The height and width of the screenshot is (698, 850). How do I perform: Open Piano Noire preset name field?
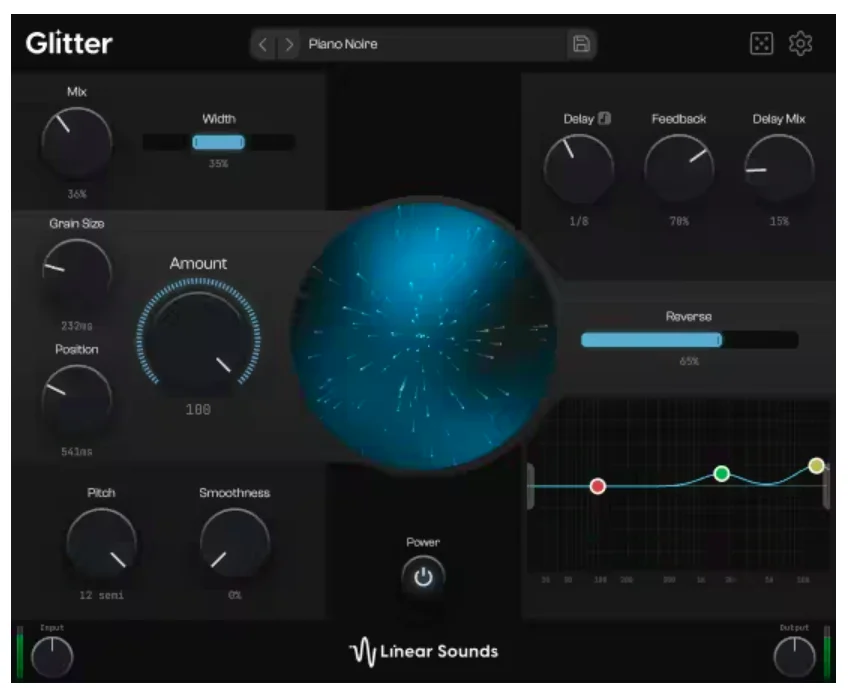coord(434,44)
